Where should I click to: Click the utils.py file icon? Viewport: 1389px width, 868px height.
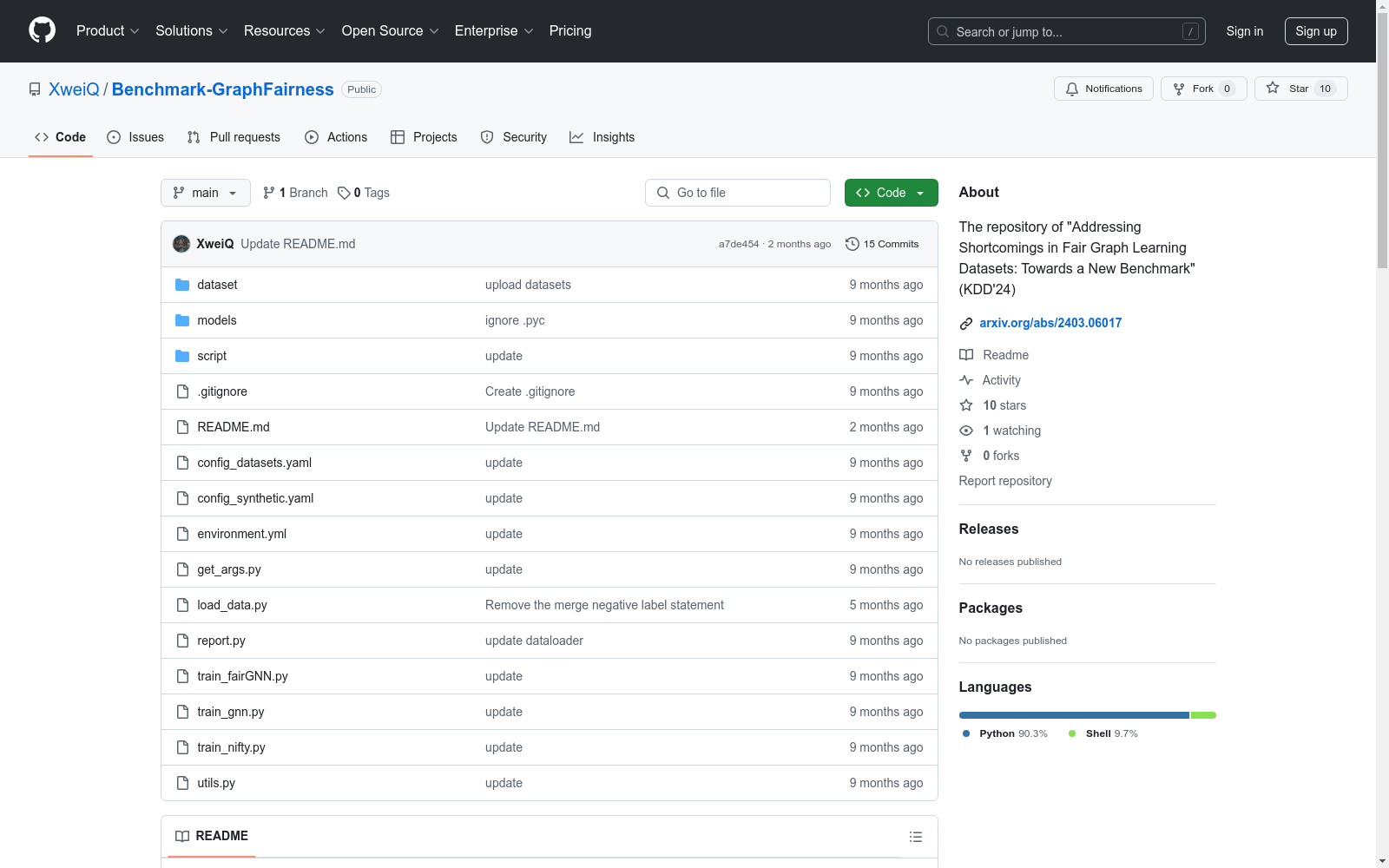click(x=182, y=783)
